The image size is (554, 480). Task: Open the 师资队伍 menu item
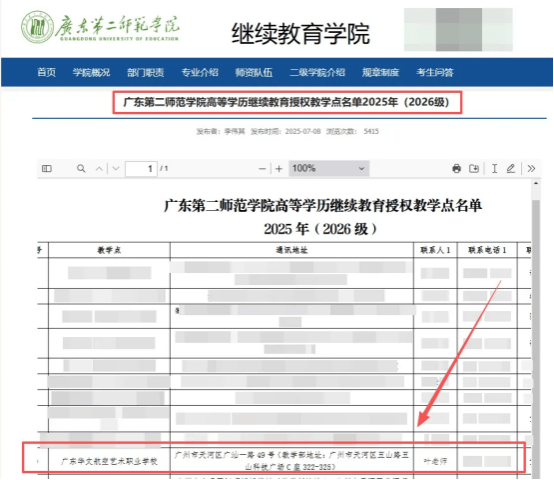tap(254, 72)
